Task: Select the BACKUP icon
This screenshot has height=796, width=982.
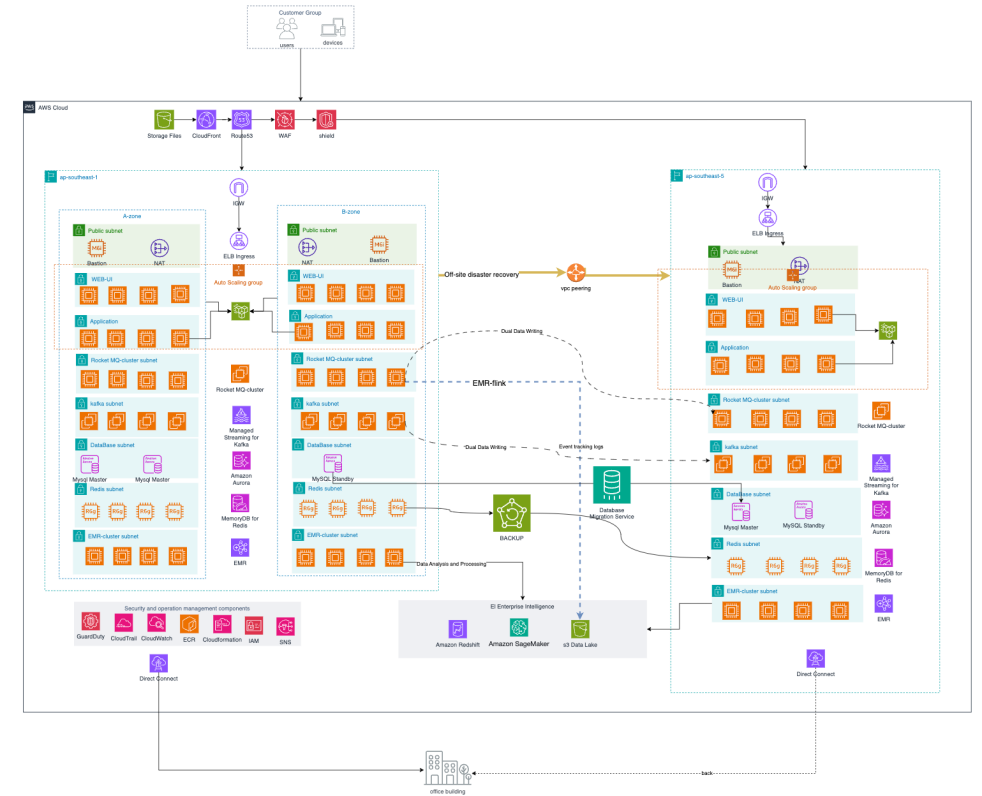Action: (512, 514)
